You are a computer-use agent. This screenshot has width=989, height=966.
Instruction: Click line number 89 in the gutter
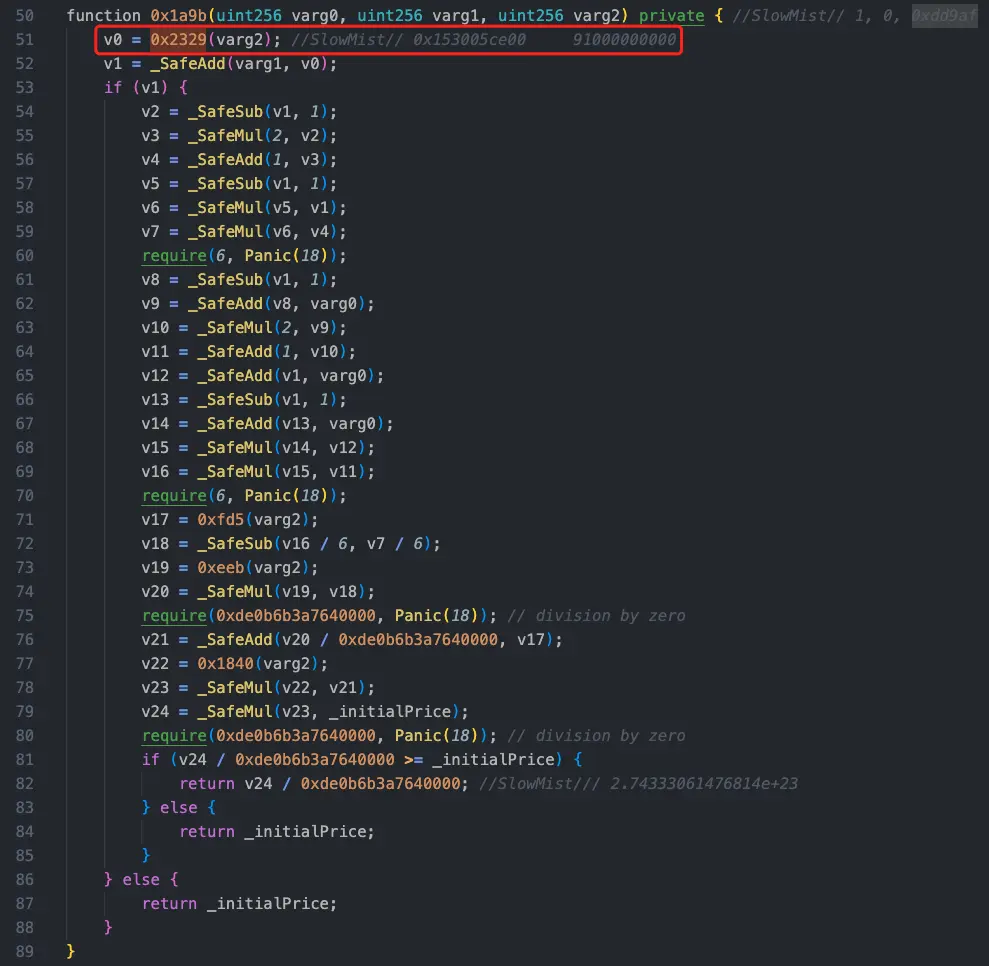[x=25, y=951]
